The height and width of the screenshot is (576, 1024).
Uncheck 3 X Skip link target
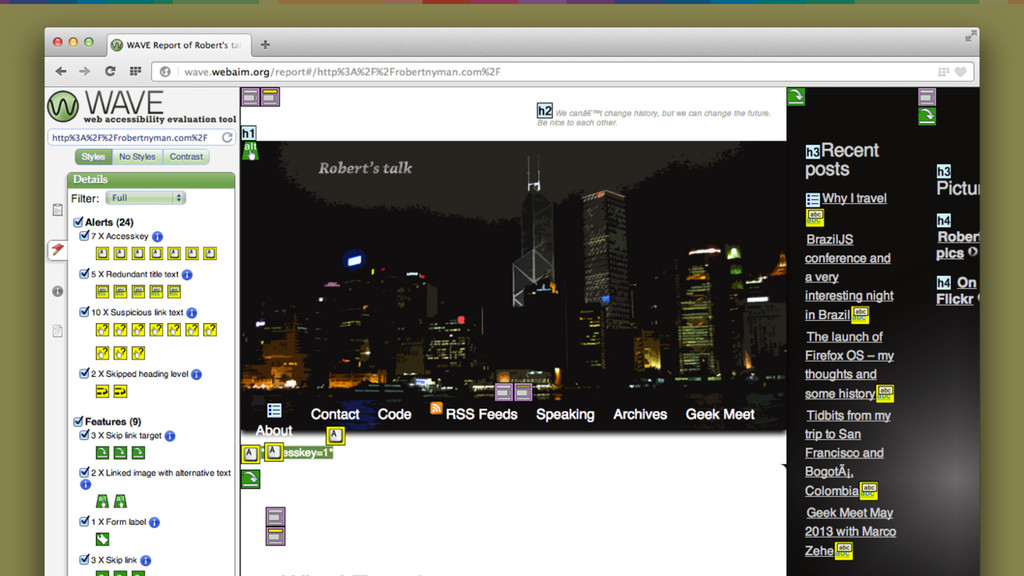point(84,435)
